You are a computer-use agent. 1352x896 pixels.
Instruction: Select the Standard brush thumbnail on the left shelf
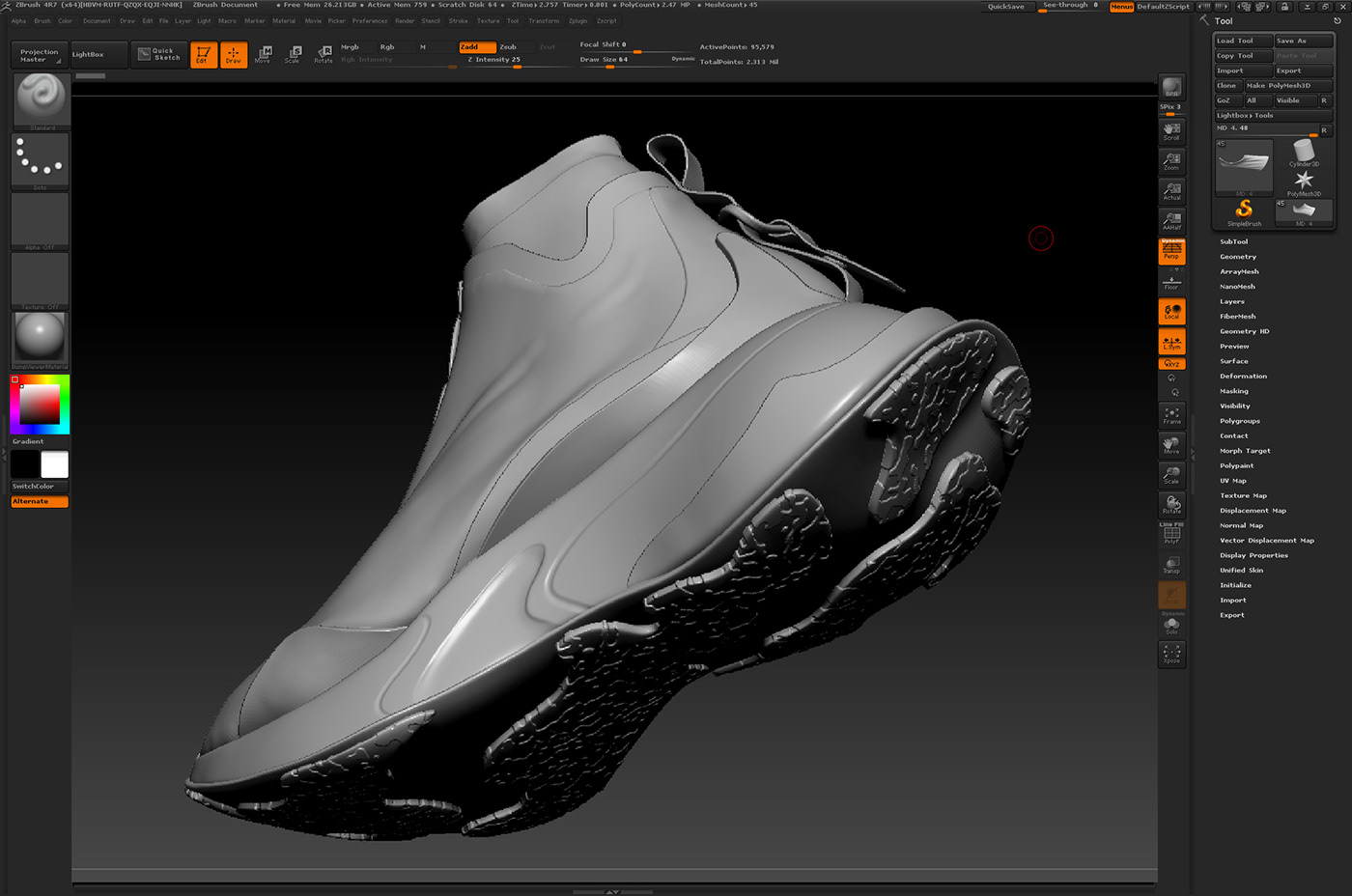[x=40, y=97]
